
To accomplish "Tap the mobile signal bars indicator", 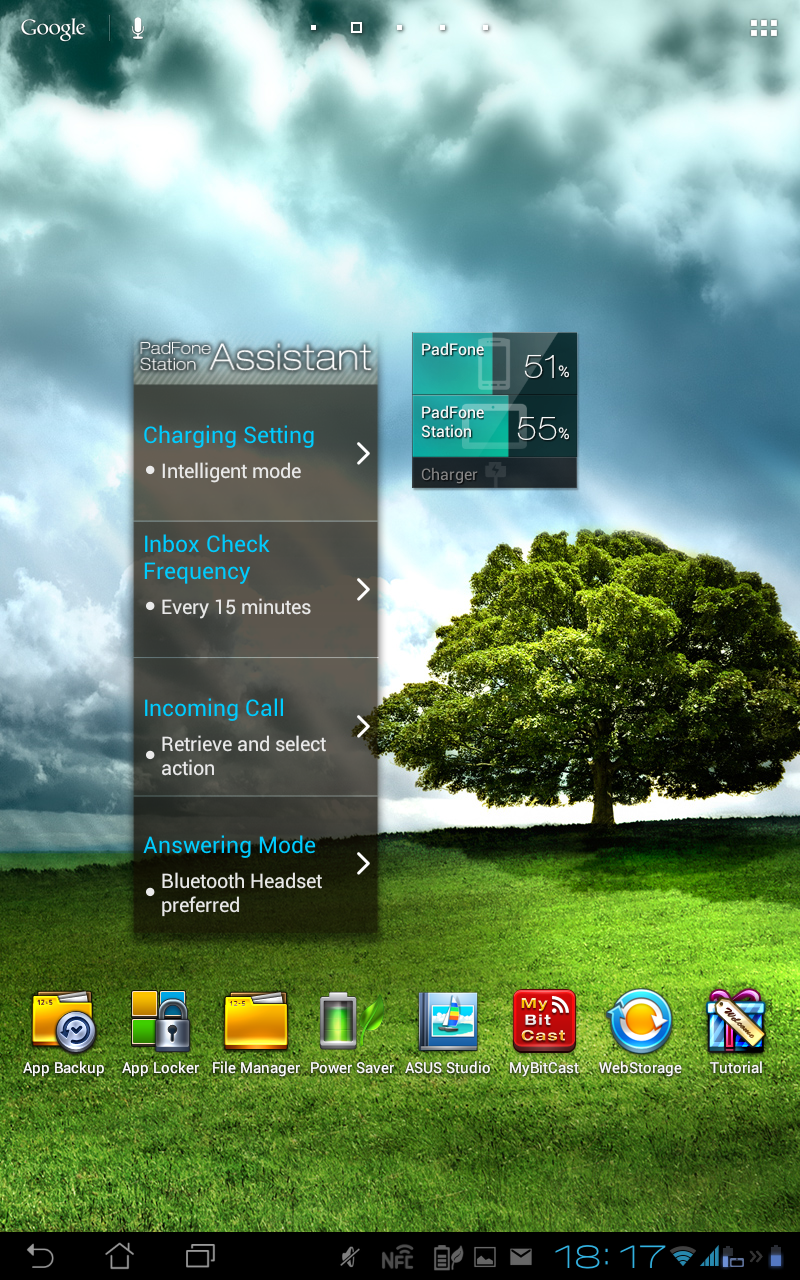I will tap(711, 1257).
